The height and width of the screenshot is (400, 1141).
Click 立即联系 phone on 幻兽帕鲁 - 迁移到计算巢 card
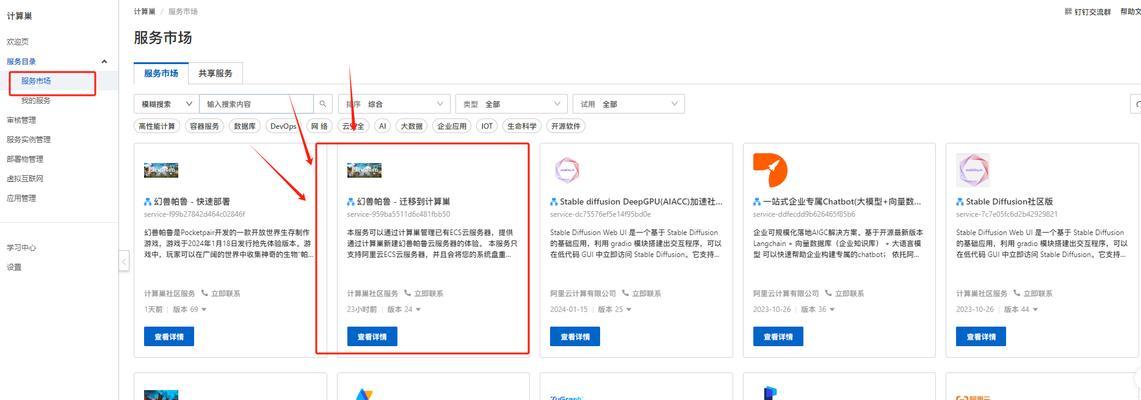coord(424,294)
